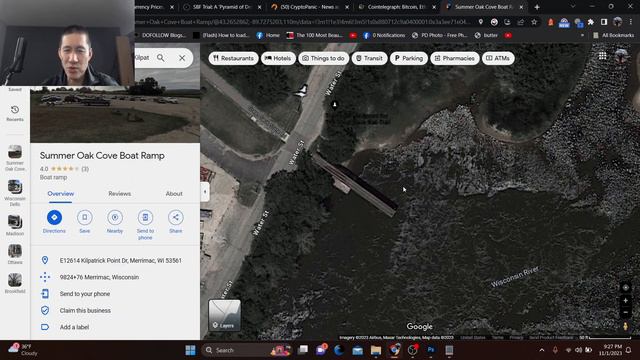Open the Google apps grid icon
This screenshot has height=360, width=640.
[602, 56]
